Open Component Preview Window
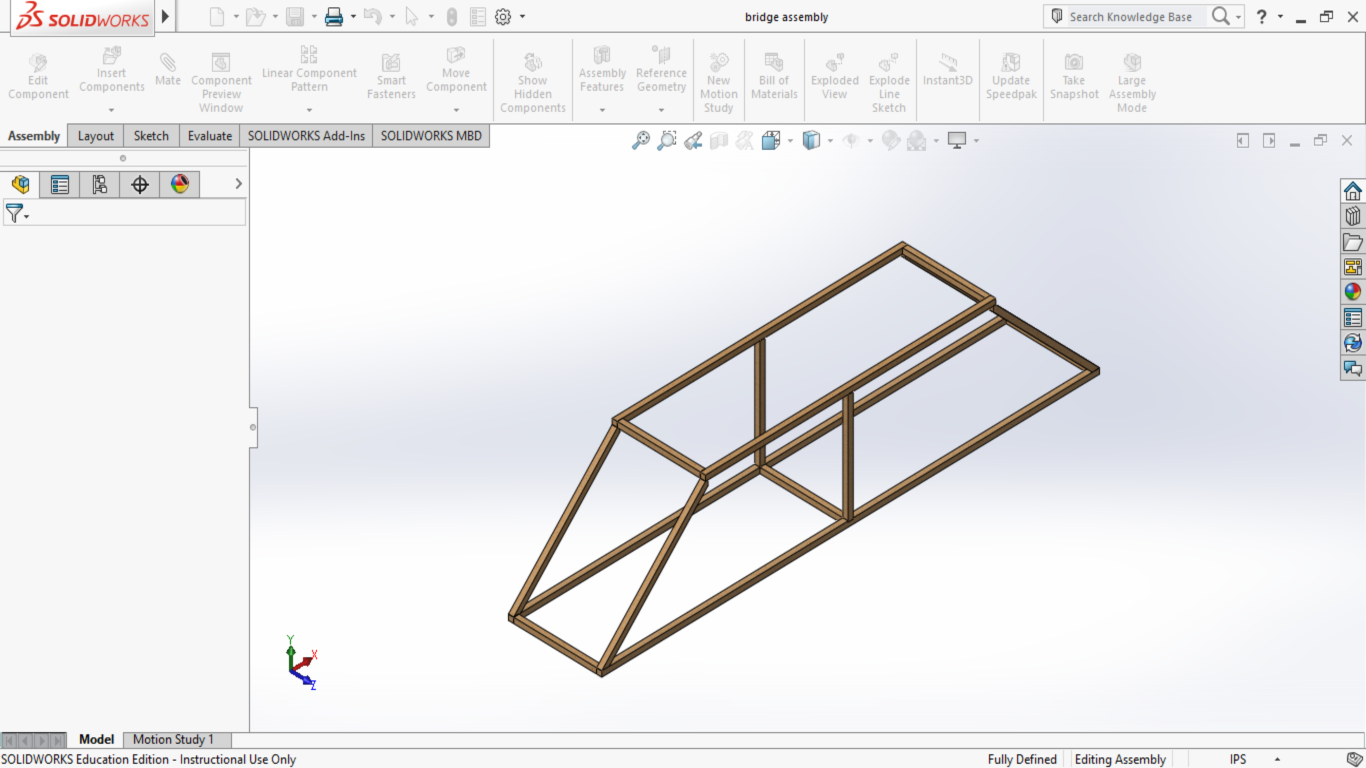Viewport: 1366px width, 768px height. click(221, 83)
